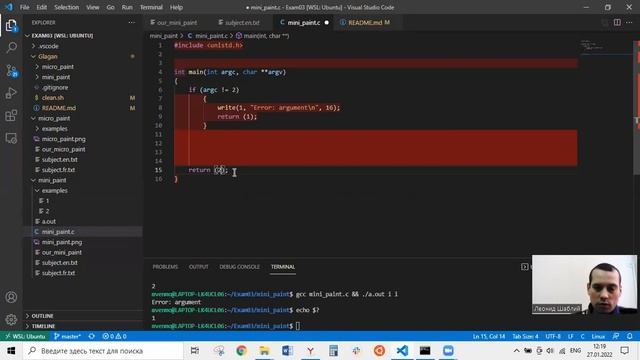Launch Chrome from taskbar
The image size is (640, 360).
click(x=241, y=351)
